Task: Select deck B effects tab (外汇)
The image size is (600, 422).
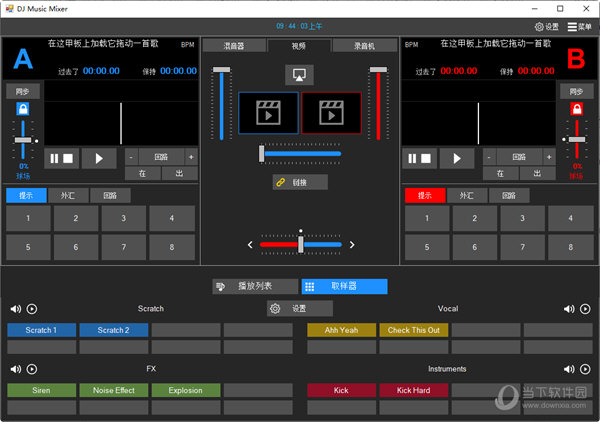Action: [x=467, y=196]
